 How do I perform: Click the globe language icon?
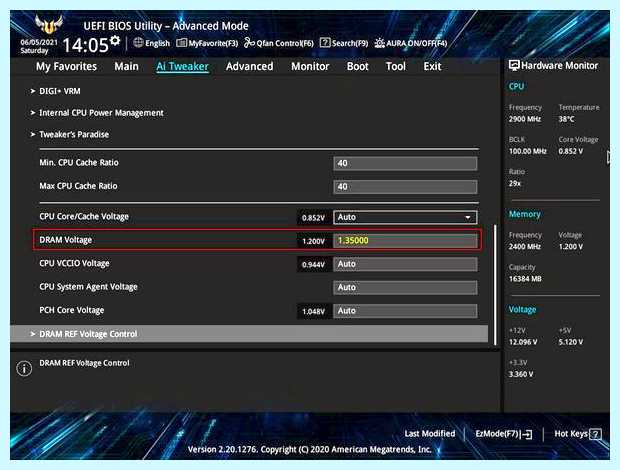pos(138,43)
